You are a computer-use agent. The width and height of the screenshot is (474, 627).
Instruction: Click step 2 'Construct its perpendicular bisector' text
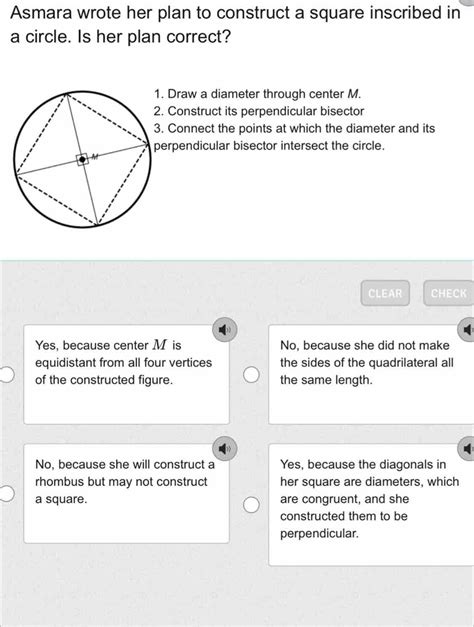[x=259, y=111]
